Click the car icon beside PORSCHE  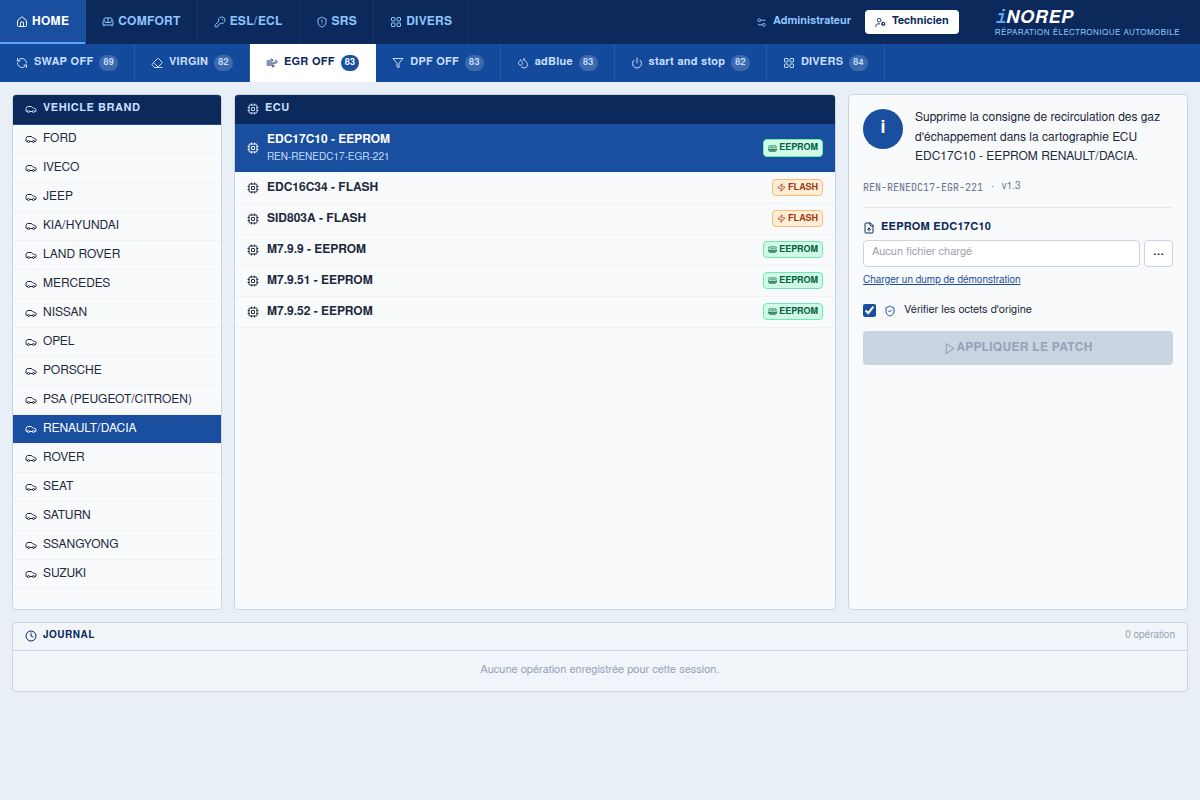[31, 371]
